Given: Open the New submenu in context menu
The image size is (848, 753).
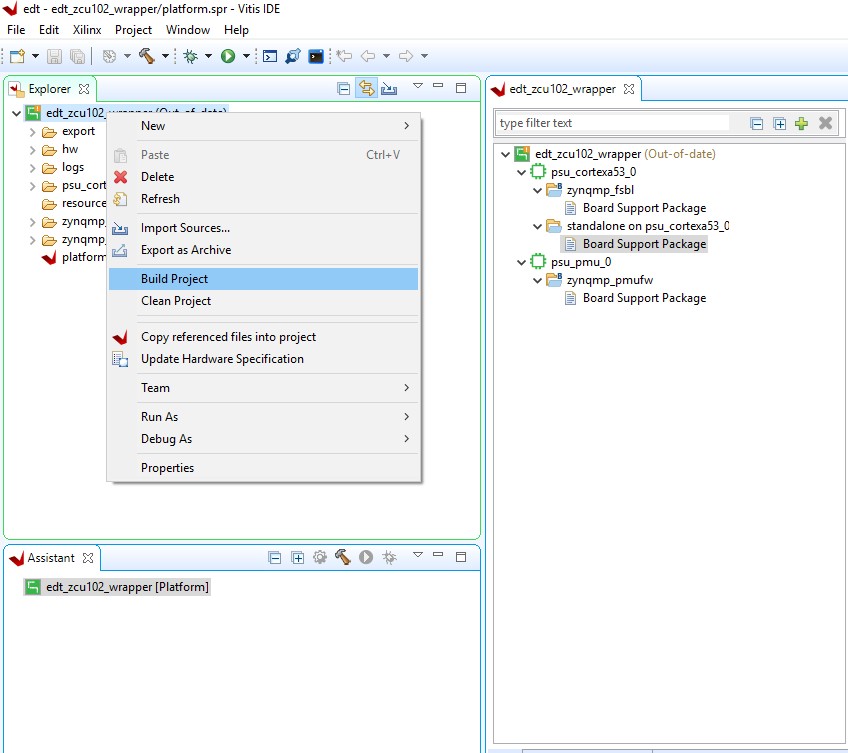Looking at the screenshot, I should click(263, 126).
